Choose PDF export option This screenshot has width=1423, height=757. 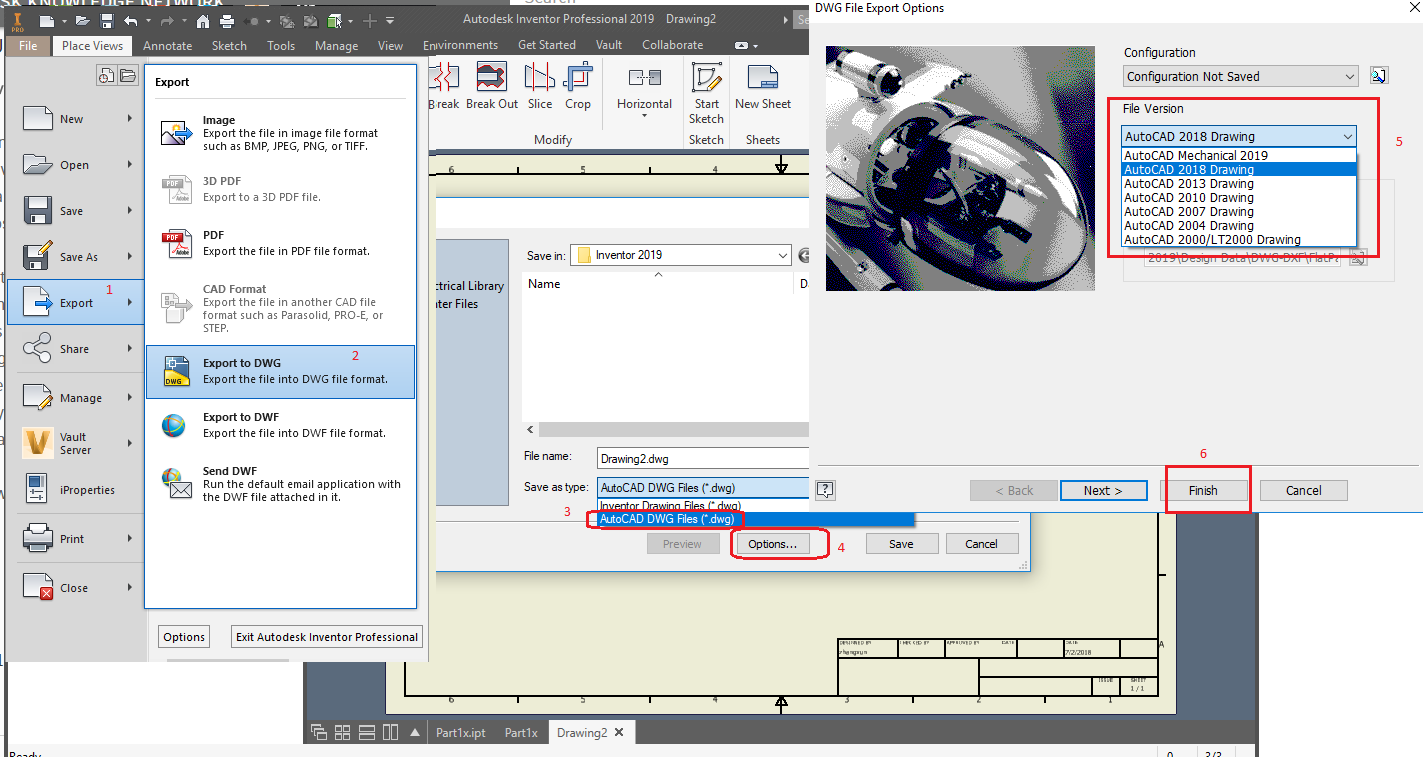[280, 243]
